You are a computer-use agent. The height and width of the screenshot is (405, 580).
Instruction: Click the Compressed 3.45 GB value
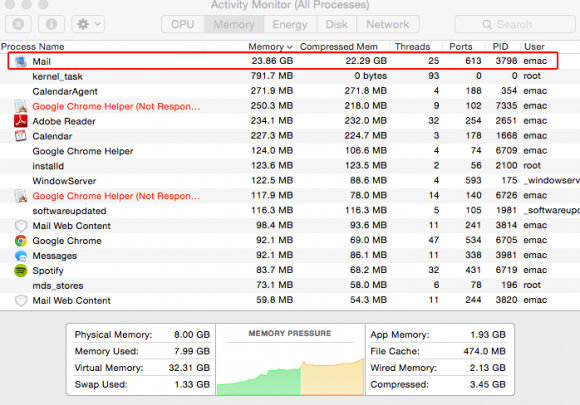click(x=488, y=384)
